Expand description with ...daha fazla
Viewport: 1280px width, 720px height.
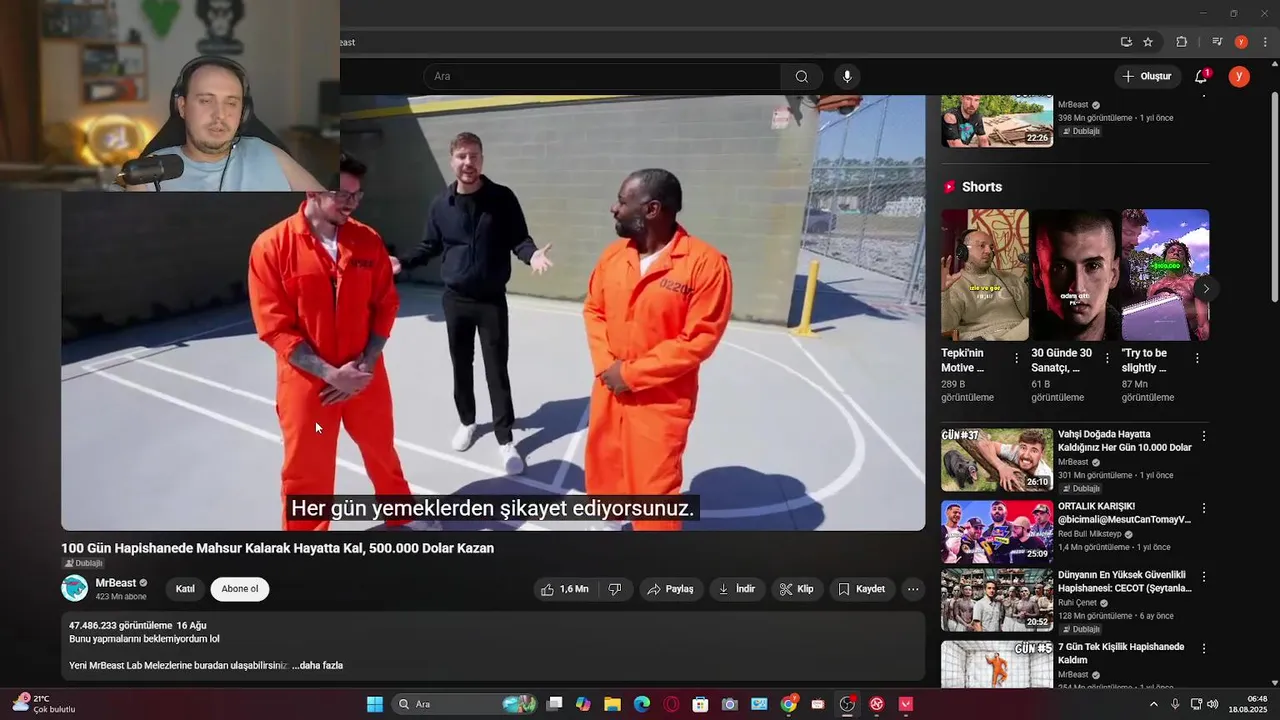pyautogui.click(x=317, y=665)
